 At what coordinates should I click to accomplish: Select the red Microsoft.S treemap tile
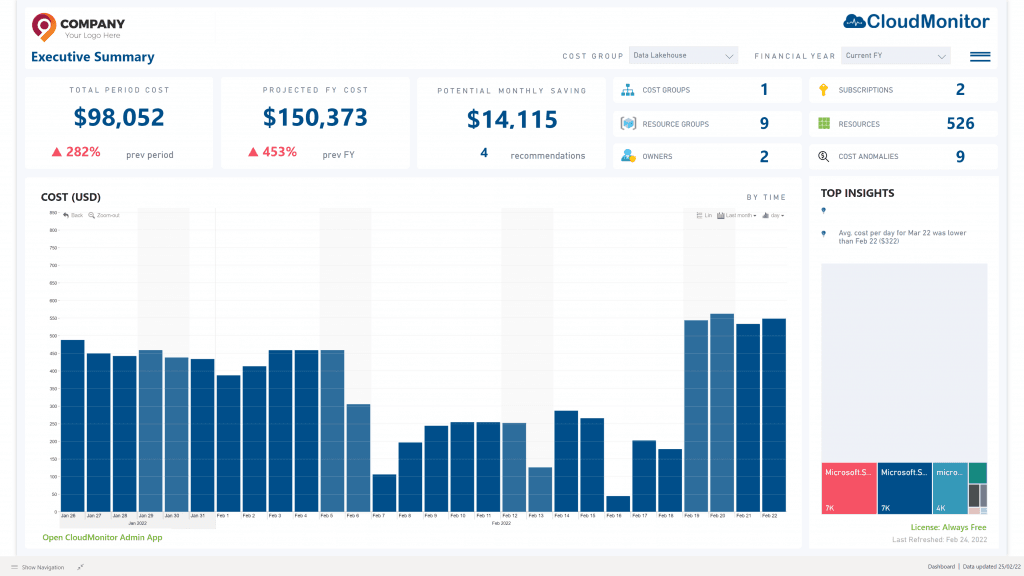[x=848, y=488]
